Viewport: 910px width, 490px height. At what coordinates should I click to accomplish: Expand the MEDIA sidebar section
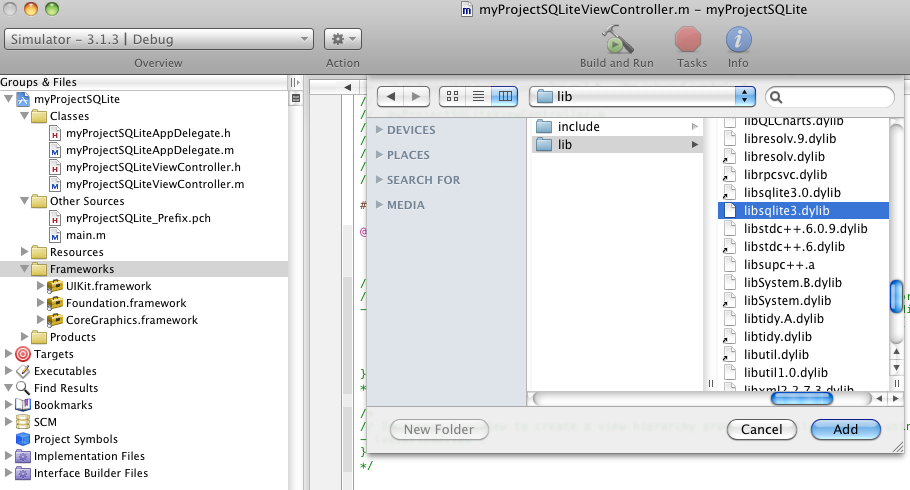(380, 204)
